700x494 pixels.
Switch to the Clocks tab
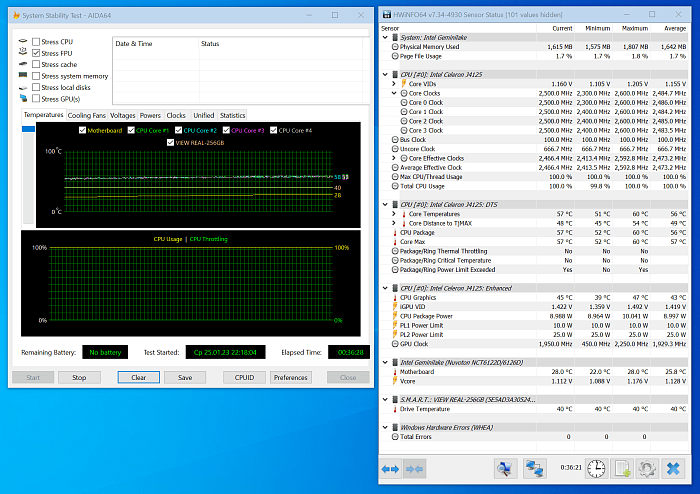[176, 115]
